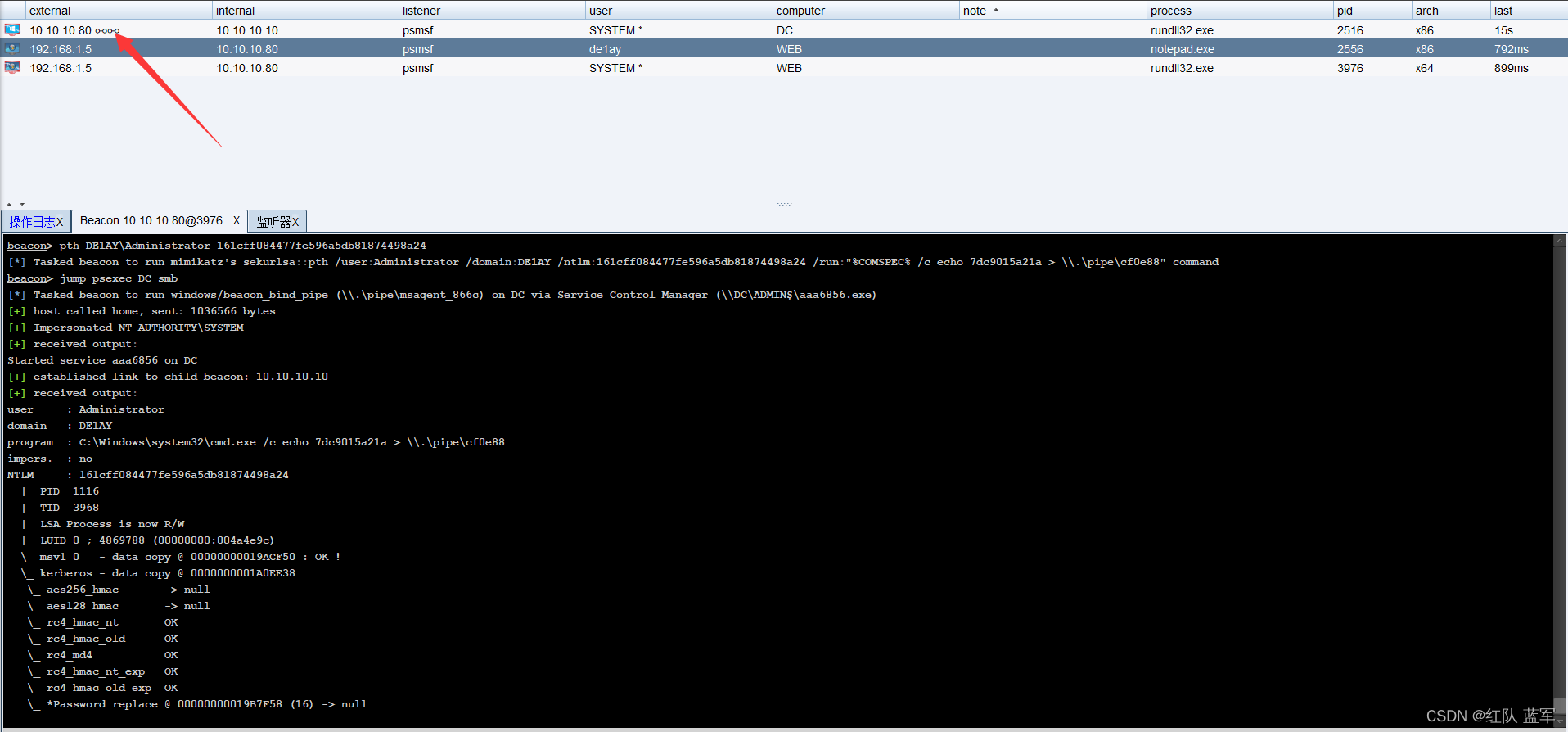The image size is (1568, 732).
Task: Close the Beacon 10.10.10.80@3976 tab
Action: (x=237, y=220)
